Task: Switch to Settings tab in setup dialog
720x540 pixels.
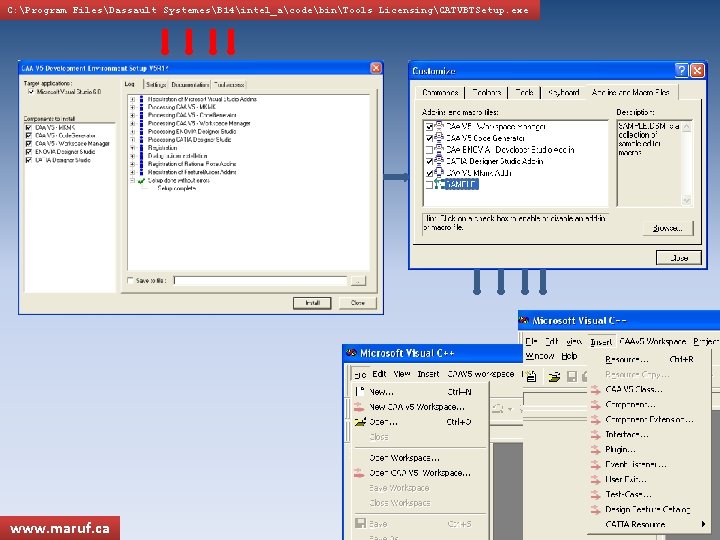Action: click(156, 84)
